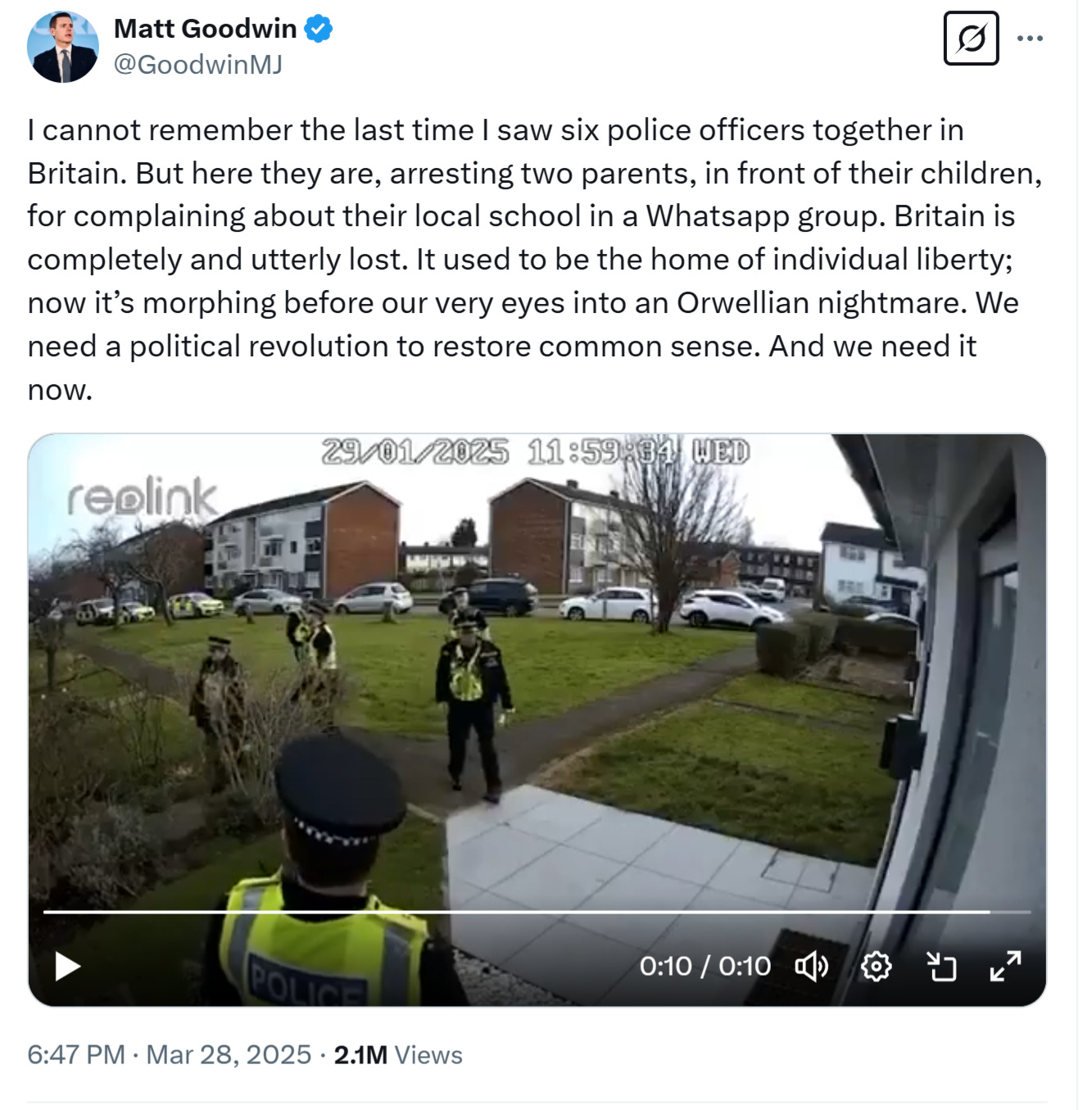1092x1110 pixels.
Task: Open the 6:47 PM timestamp link
Action: click(76, 1054)
